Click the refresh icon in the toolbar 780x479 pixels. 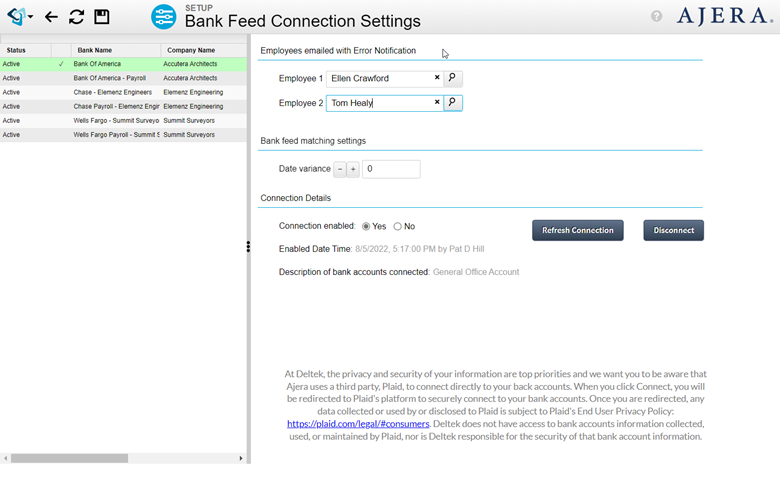(77, 17)
